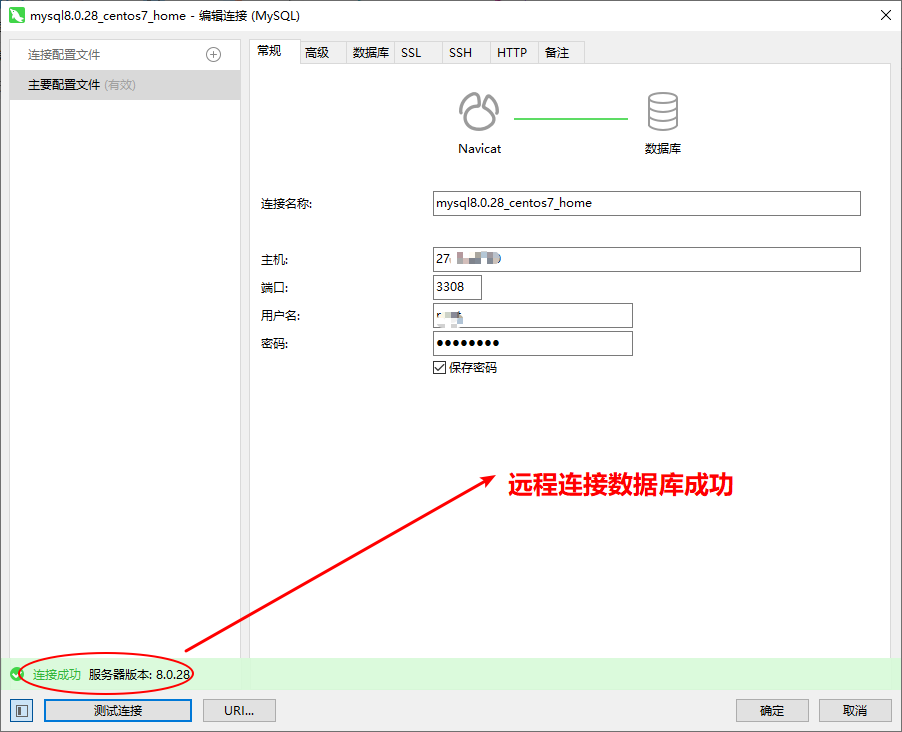Click the 服务器版本: 8.0.28 status text

[x=139, y=674]
